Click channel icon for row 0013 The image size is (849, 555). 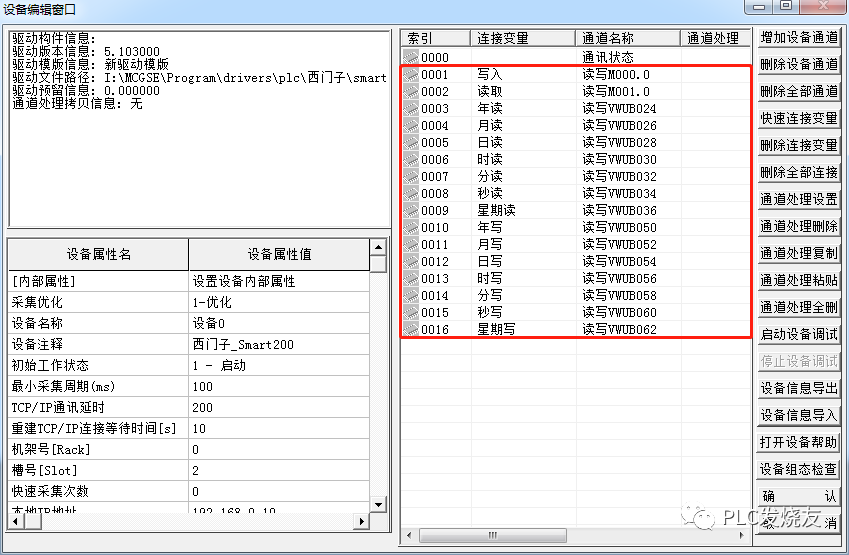(411, 278)
